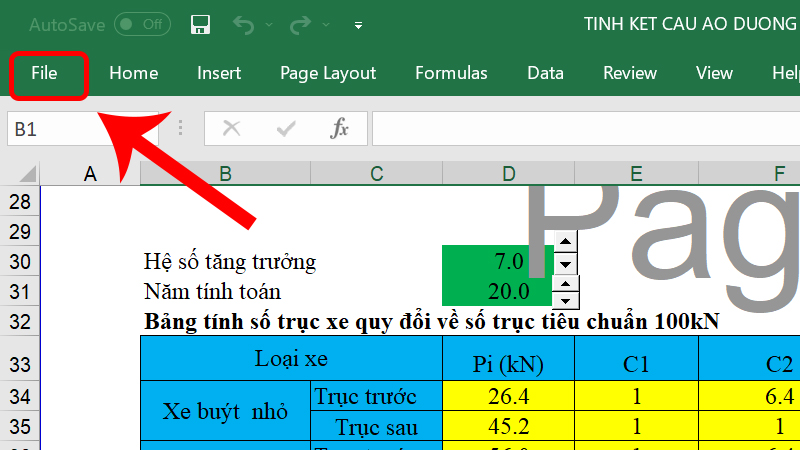The width and height of the screenshot is (800, 450).
Task: Open the Redo history dropdown arrow
Action: 325,25
